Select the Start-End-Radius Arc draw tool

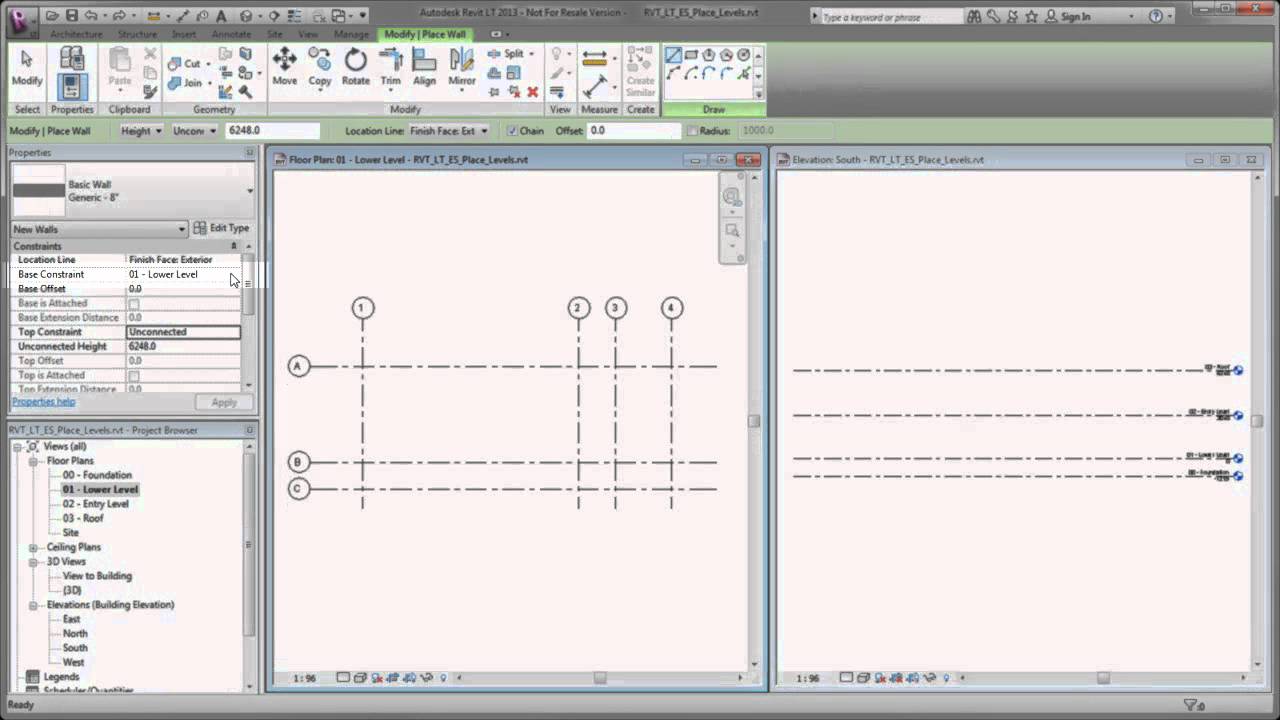tap(674, 74)
